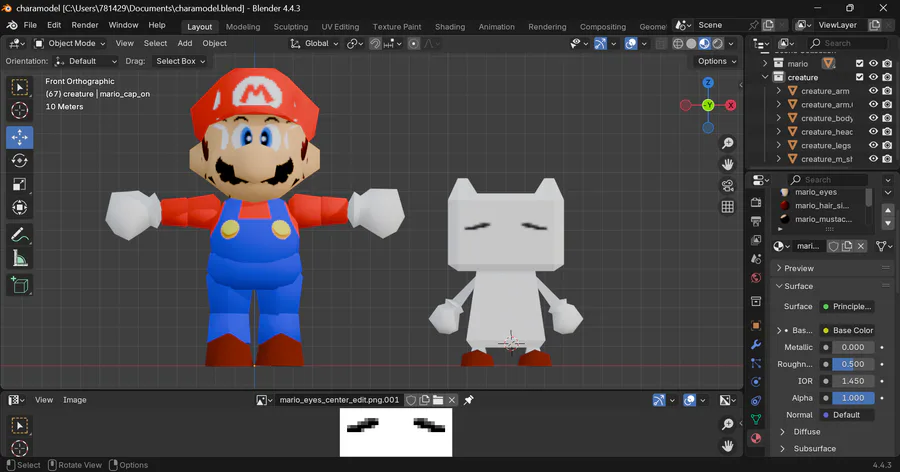Viewport: 900px width, 472px height.
Task: Hide the mario collection with eye icon
Action: (x=874, y=64)
